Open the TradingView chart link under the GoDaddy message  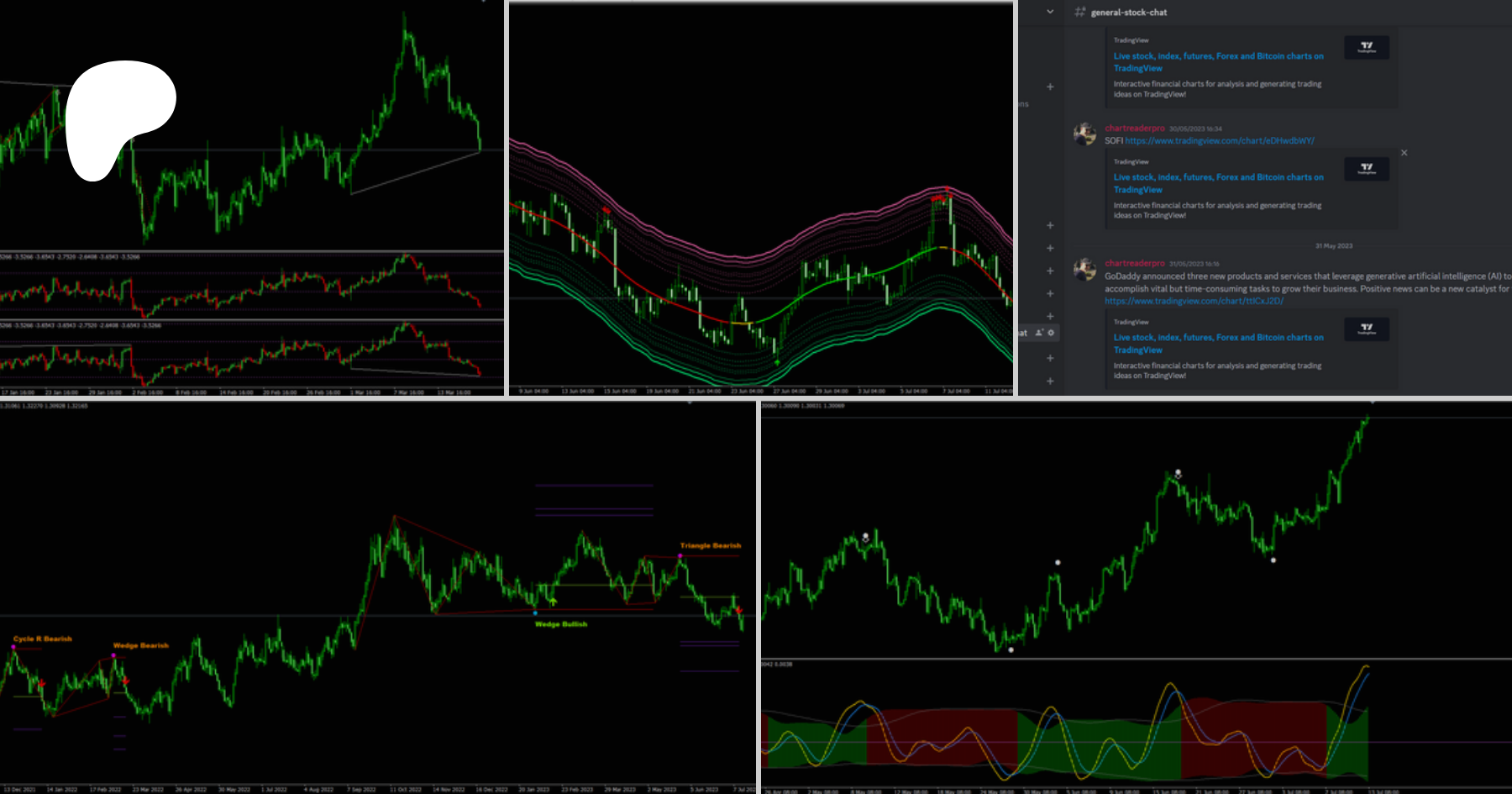(x=1194, y=301)
